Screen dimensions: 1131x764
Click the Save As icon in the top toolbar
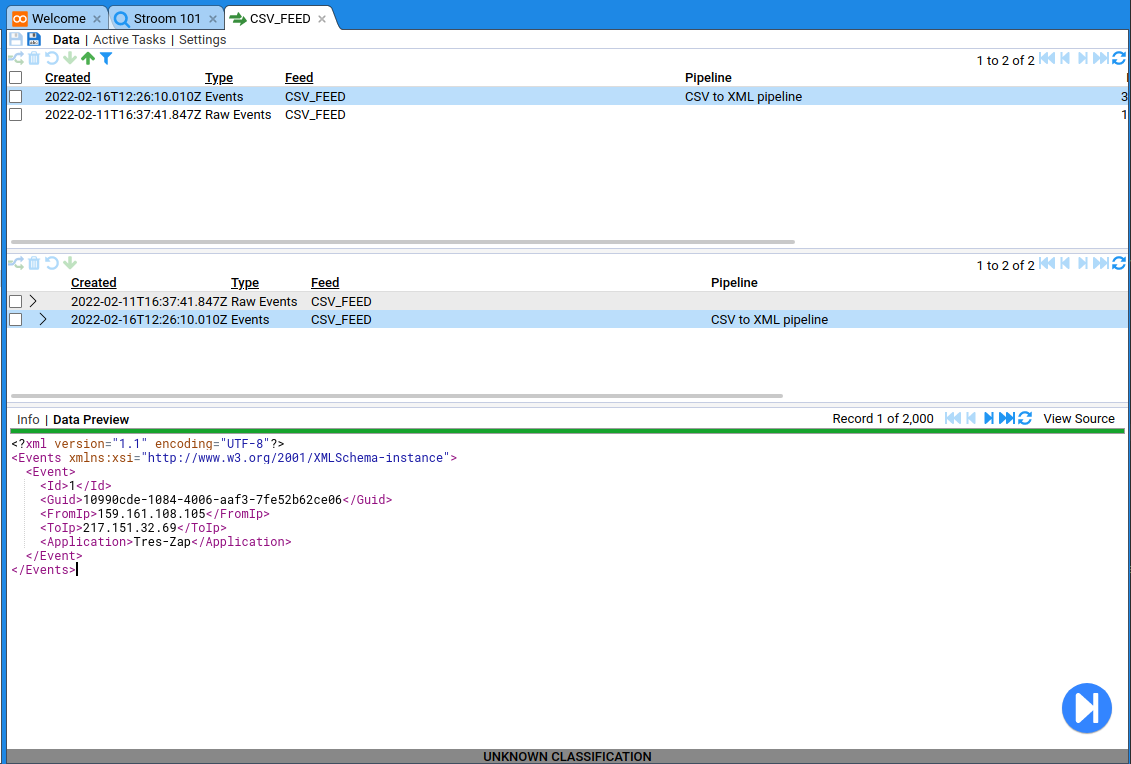[x=34, y=40]
